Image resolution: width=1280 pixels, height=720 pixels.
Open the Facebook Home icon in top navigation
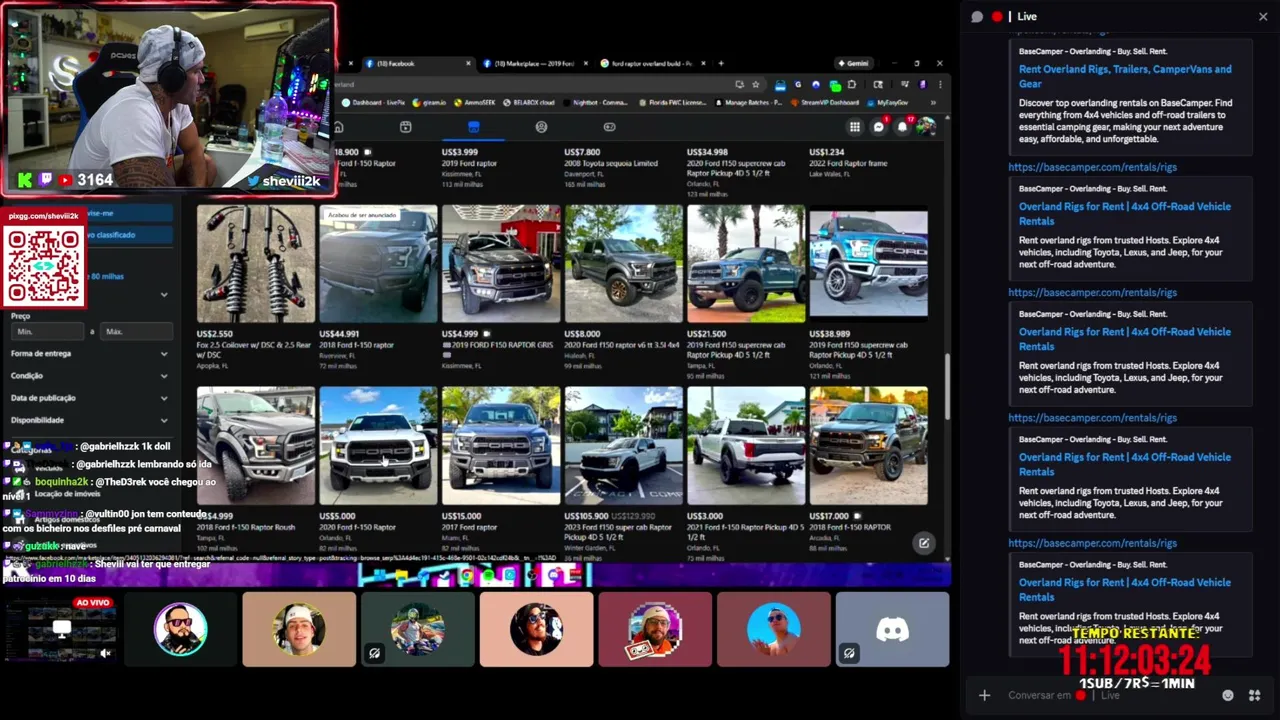(x=338, y=127)
